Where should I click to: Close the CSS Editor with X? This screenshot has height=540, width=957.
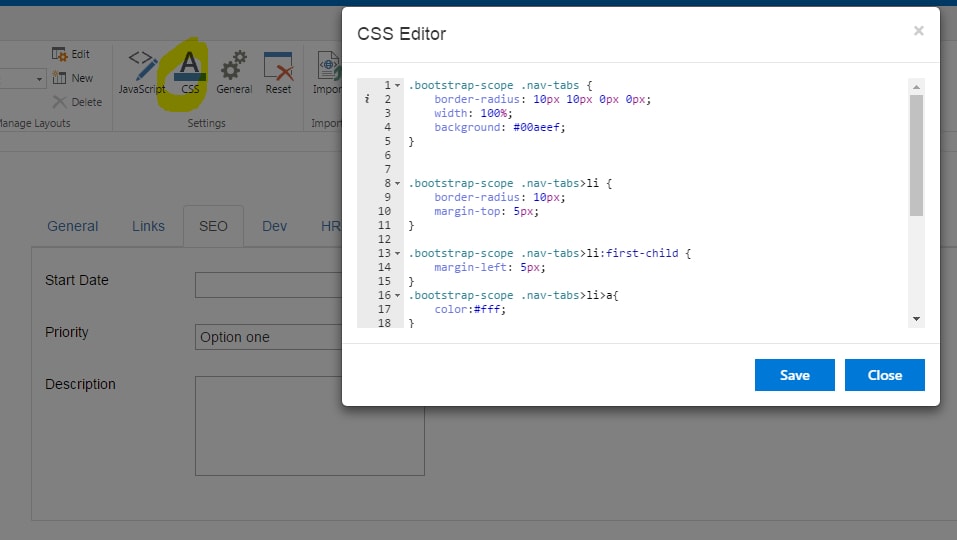918,31
